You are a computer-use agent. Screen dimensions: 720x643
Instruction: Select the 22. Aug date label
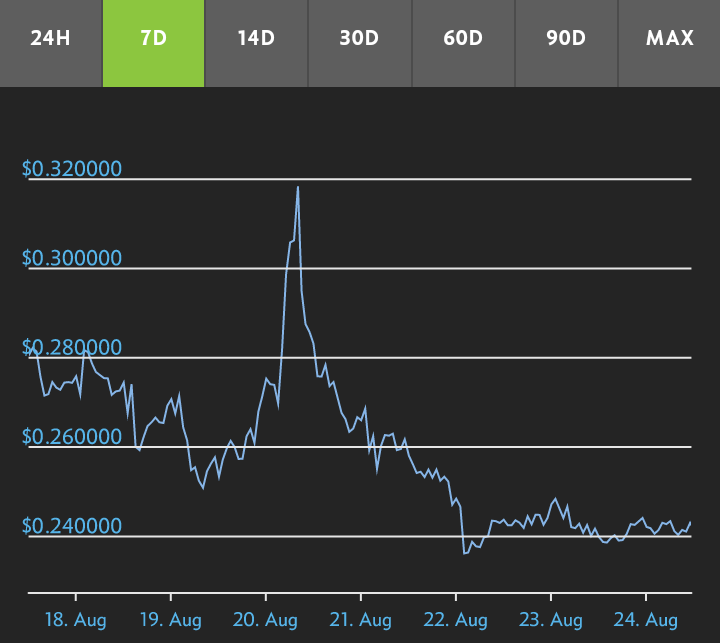coord(456,620)
